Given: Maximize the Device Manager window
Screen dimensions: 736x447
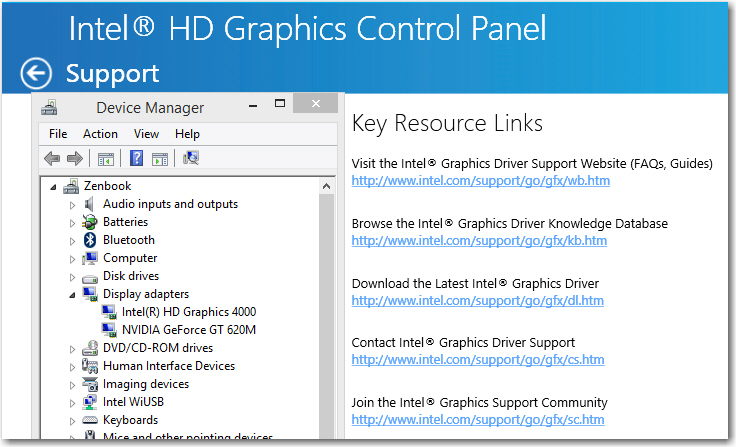Looking at the screenshot, I should click(x=280, y=103).
